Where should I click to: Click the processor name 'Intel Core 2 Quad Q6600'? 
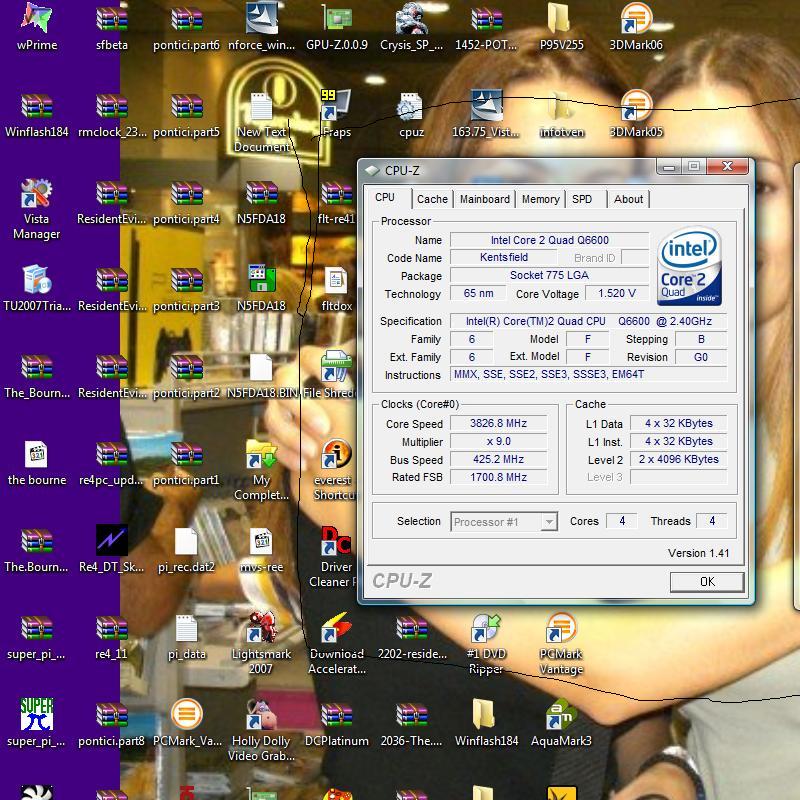549,240
